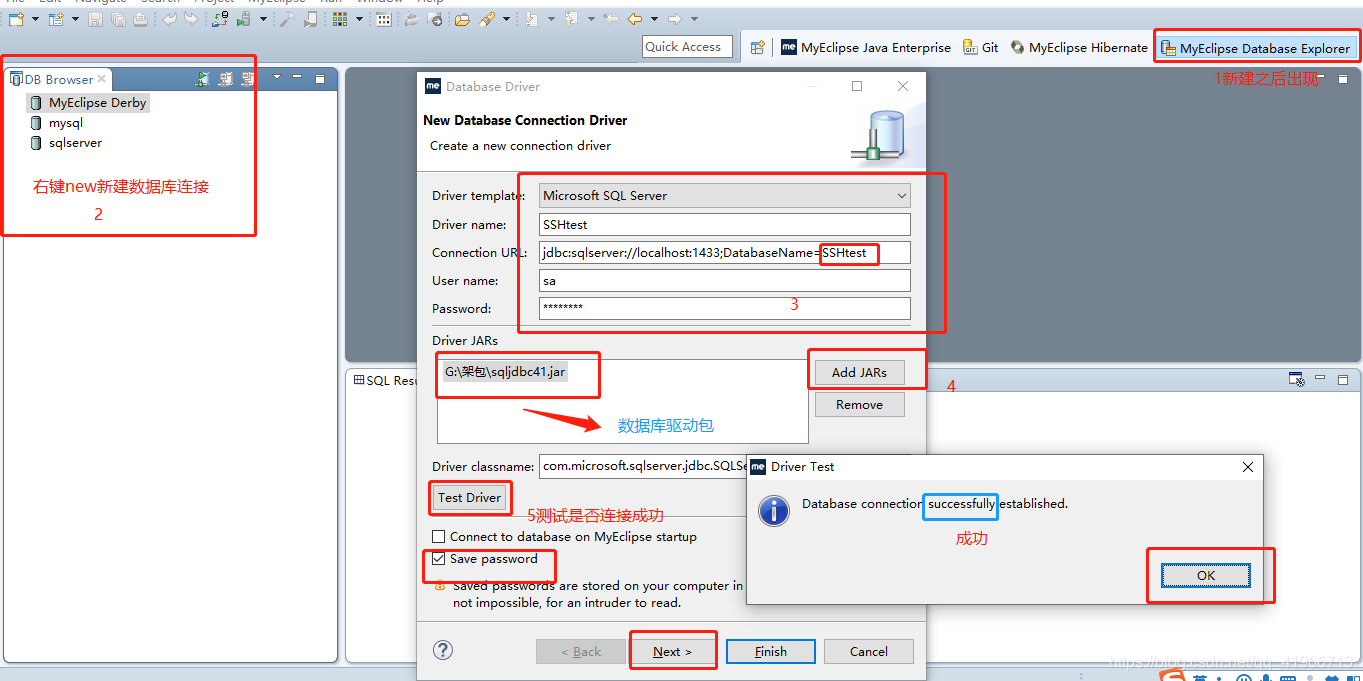The image size is (1363, 681).
Task: Click the Redo arrow toolbar icon
Action: click(191, 19)
